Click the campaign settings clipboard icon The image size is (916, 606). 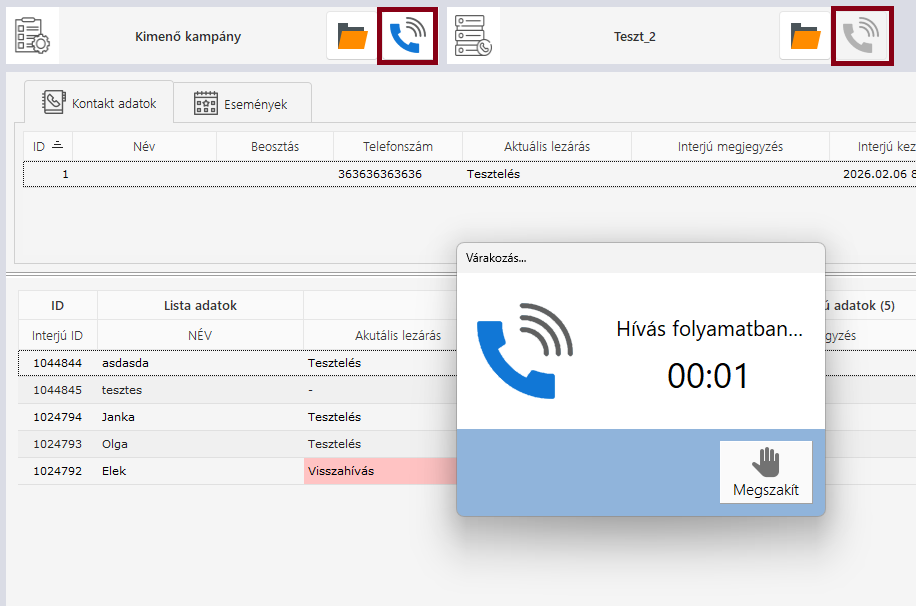33,36
